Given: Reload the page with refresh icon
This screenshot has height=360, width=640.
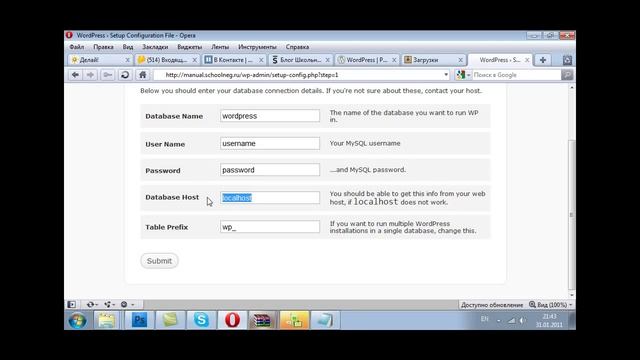Looking at the screenshot, I should [125, 75].
